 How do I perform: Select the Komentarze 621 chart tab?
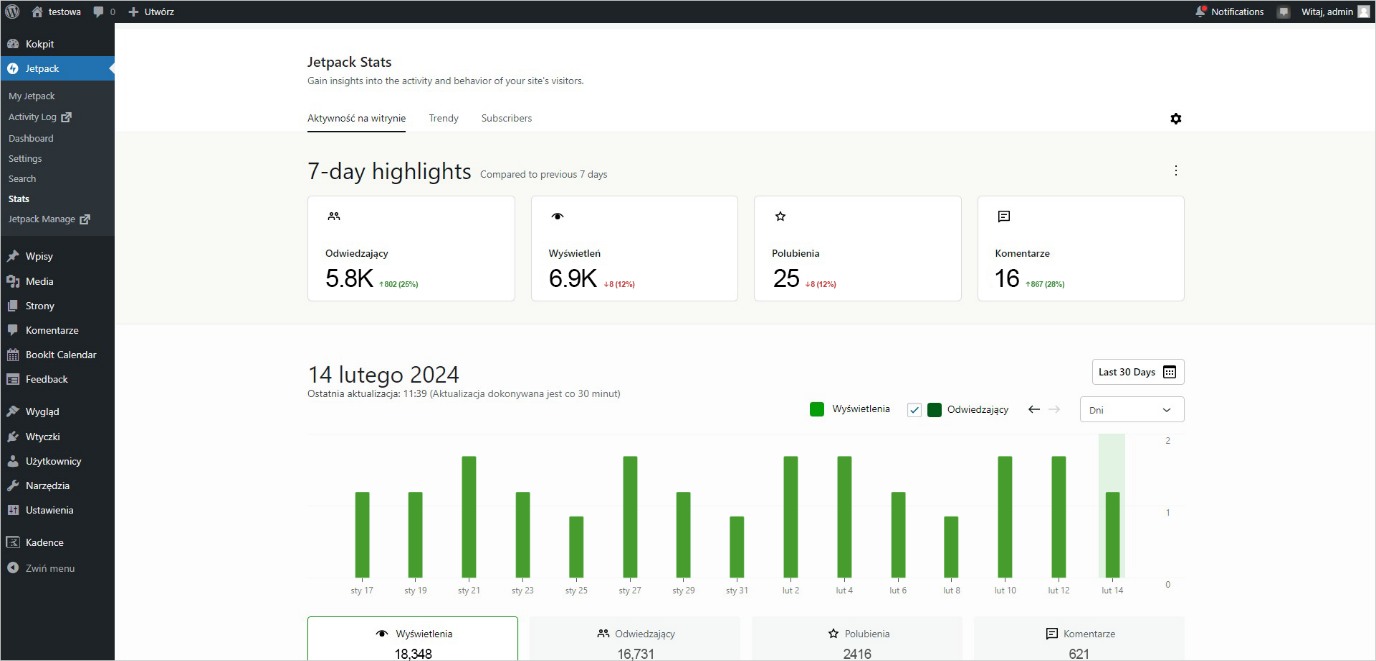click(1079, 639)
